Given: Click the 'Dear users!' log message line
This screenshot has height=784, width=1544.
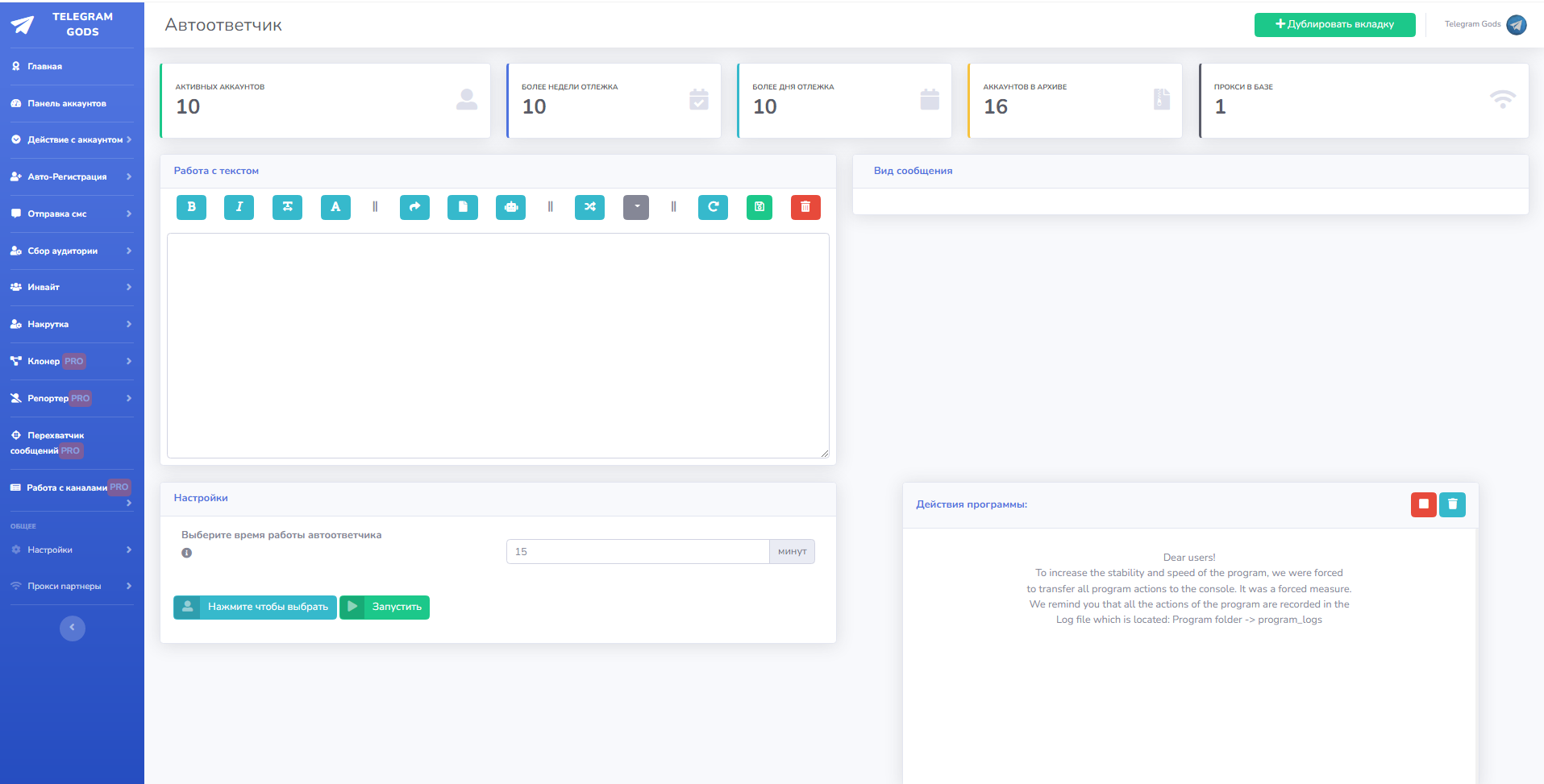Looking at the screenshot, I should coord(1189,558).
